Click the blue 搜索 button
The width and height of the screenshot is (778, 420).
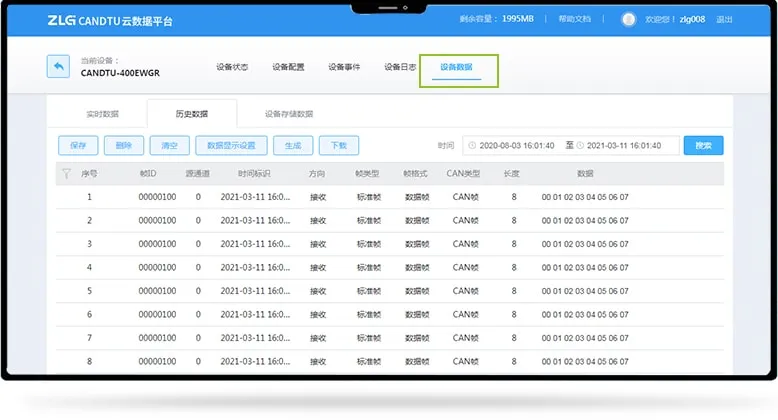[x=703, y=146]
